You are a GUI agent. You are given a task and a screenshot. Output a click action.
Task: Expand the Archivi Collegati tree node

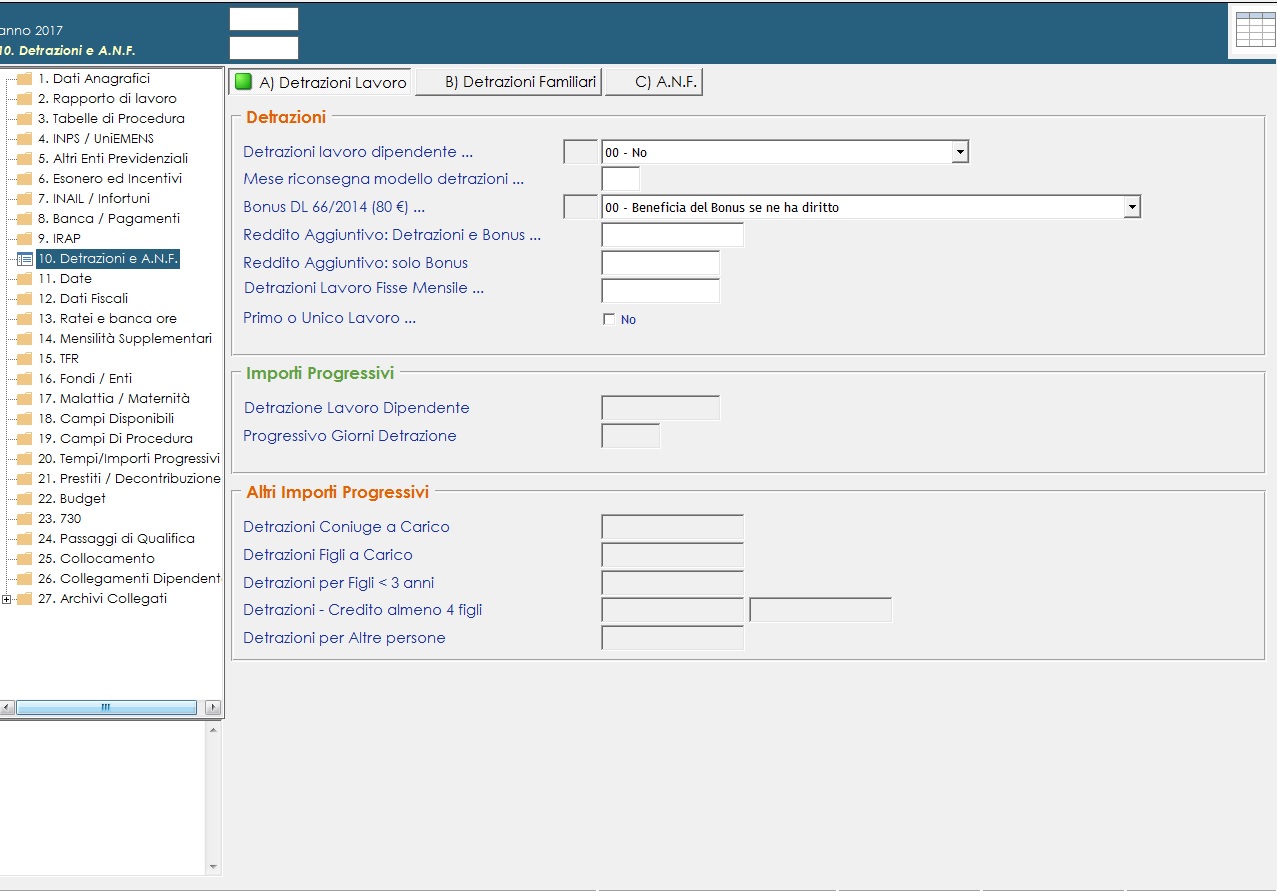pos(7,599)
